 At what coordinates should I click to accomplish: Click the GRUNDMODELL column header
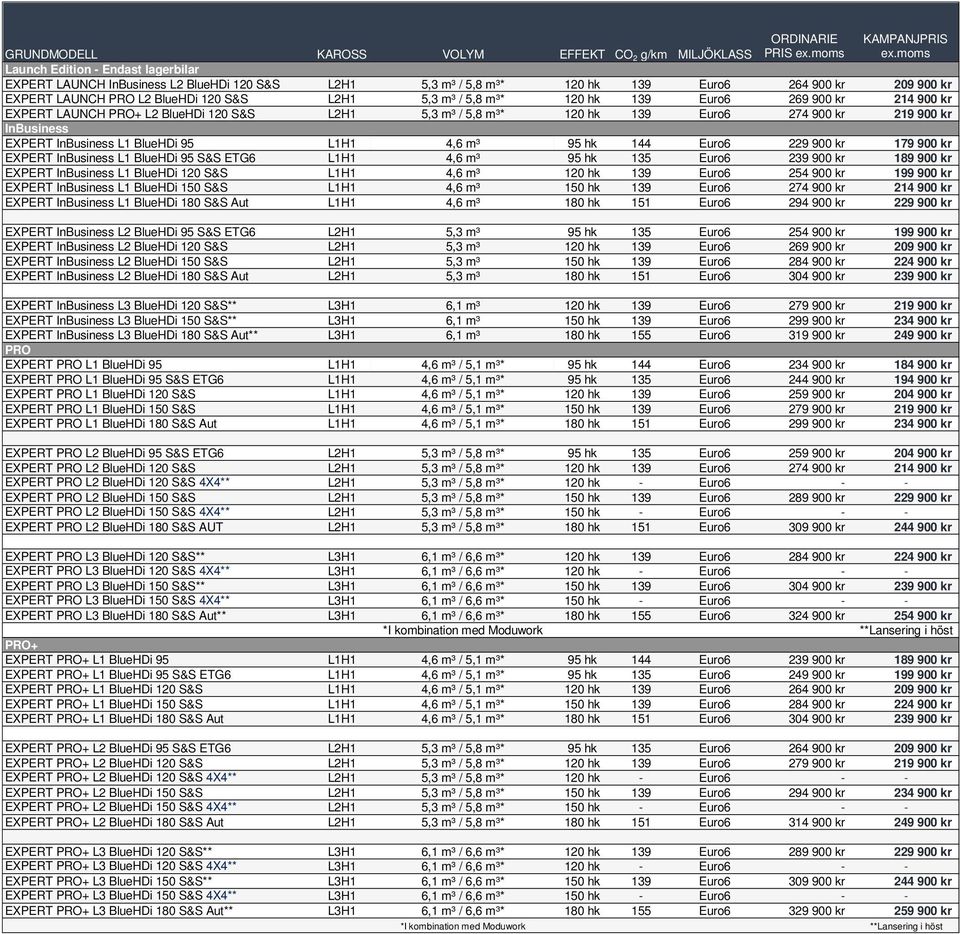(x=51, y=54)
